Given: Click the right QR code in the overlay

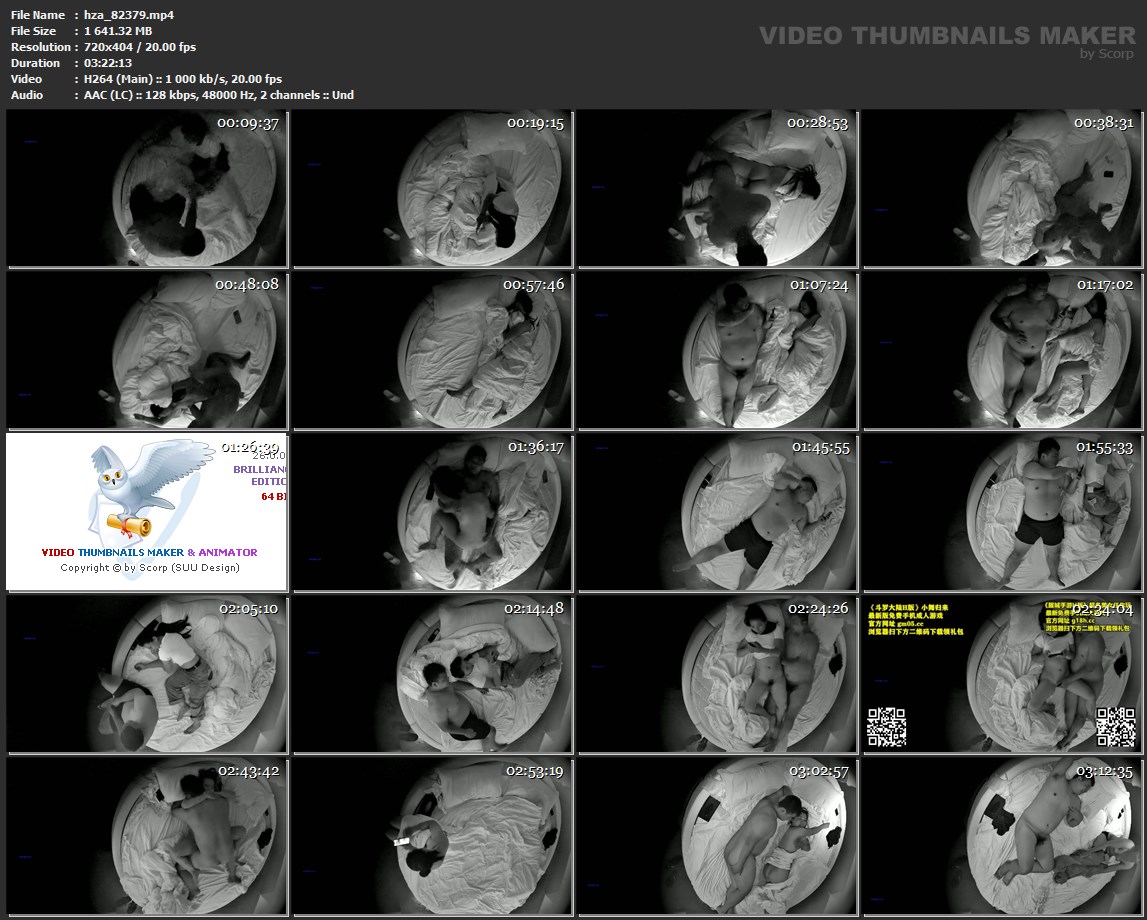Looking at the screenshot, I should [1115, 727].
